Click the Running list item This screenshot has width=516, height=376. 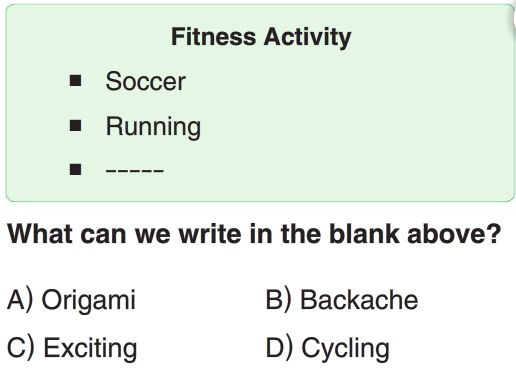[153, 127]
